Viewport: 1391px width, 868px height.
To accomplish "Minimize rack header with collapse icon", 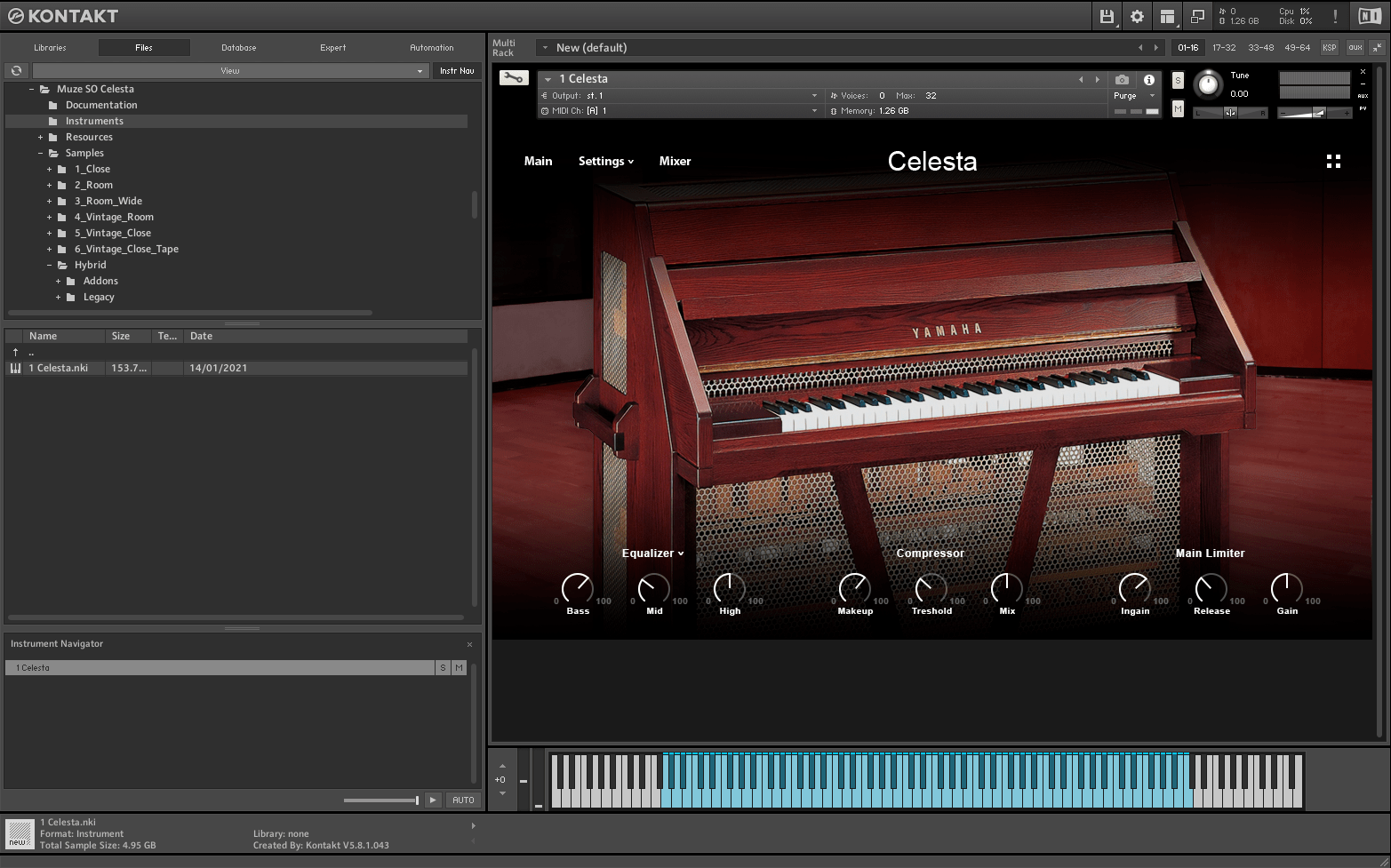I will [1377, 47].
